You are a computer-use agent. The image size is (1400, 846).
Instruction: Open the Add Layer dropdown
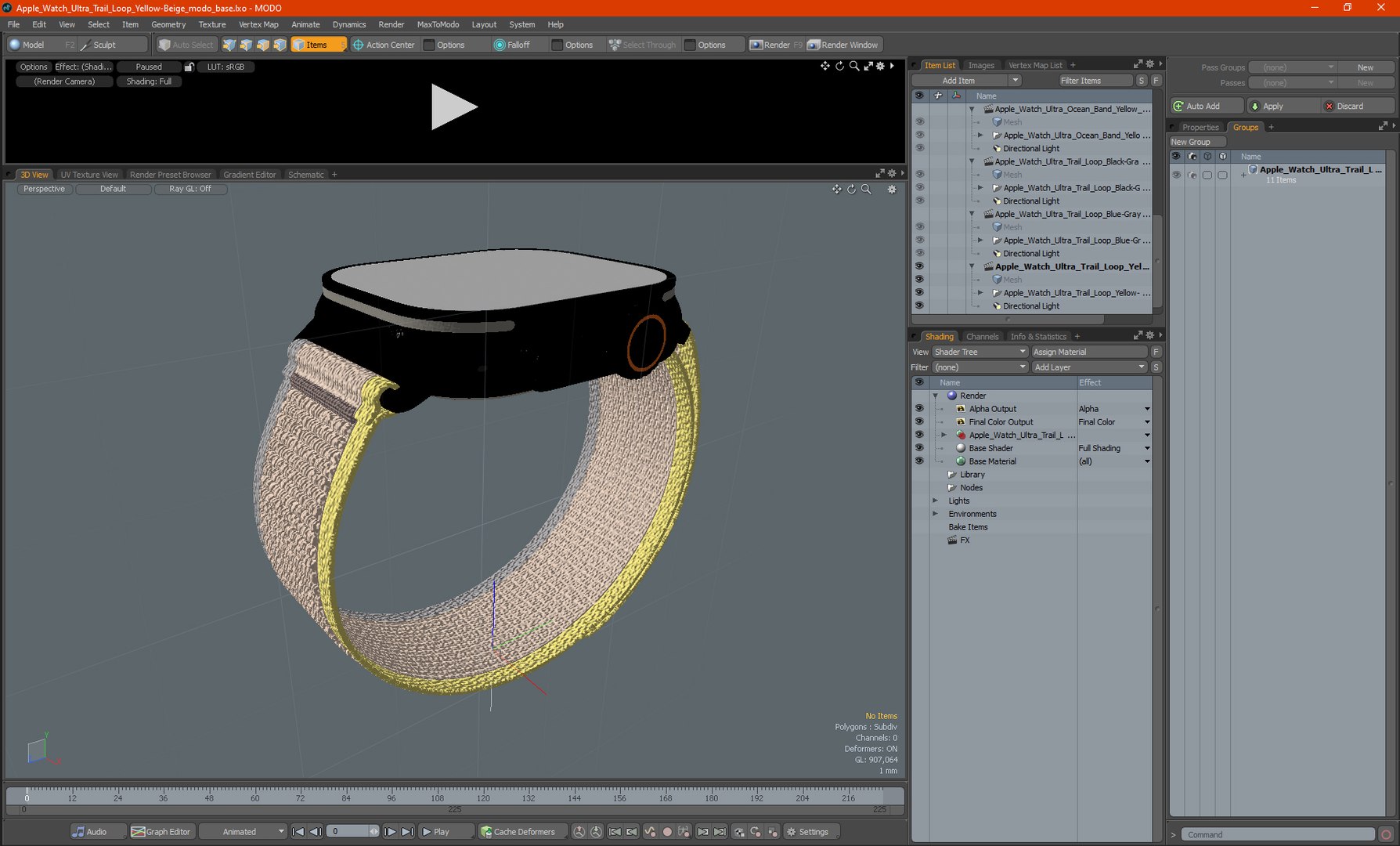[1088, 367]
